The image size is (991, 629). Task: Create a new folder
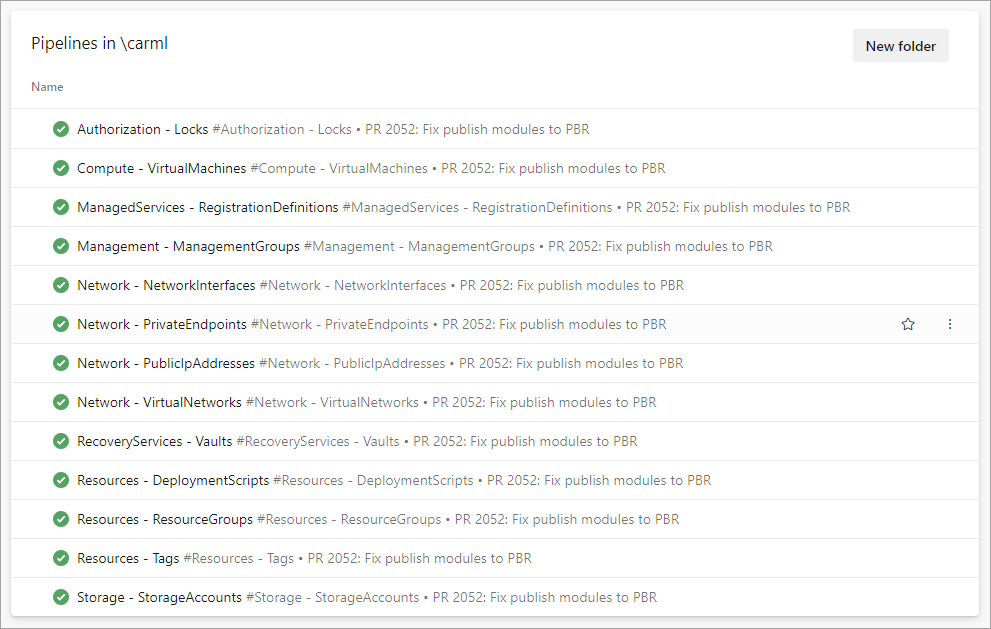pos(899,45)
